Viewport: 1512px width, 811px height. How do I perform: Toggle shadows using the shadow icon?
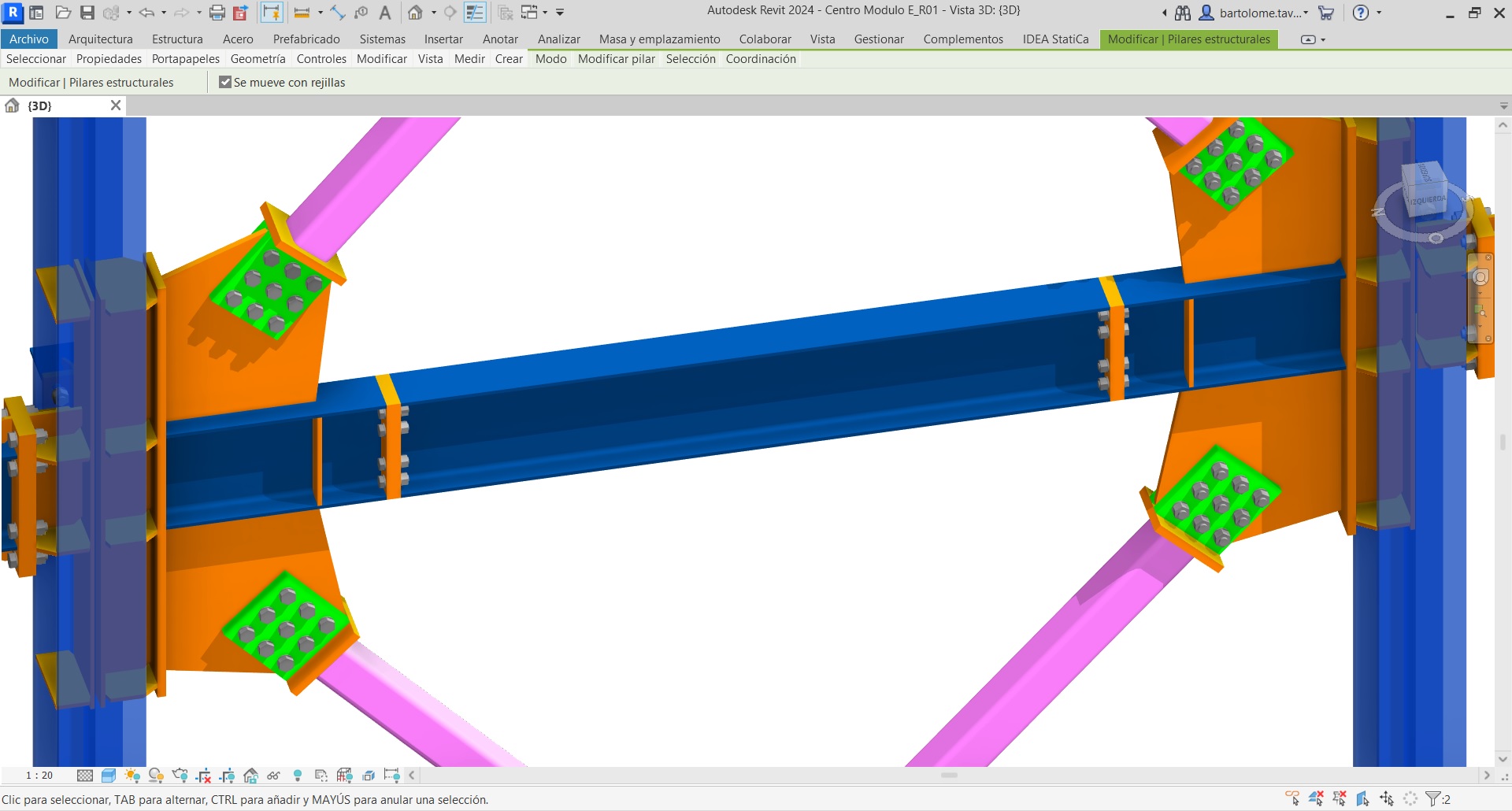pos(155,776)
